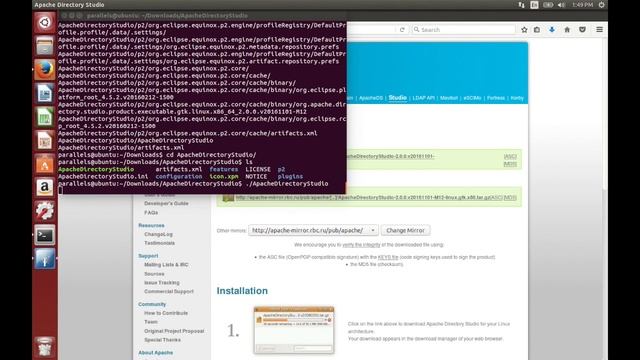Open the LDAP API nav link
This screenshot has width=640, height=360.
point(423,98)
